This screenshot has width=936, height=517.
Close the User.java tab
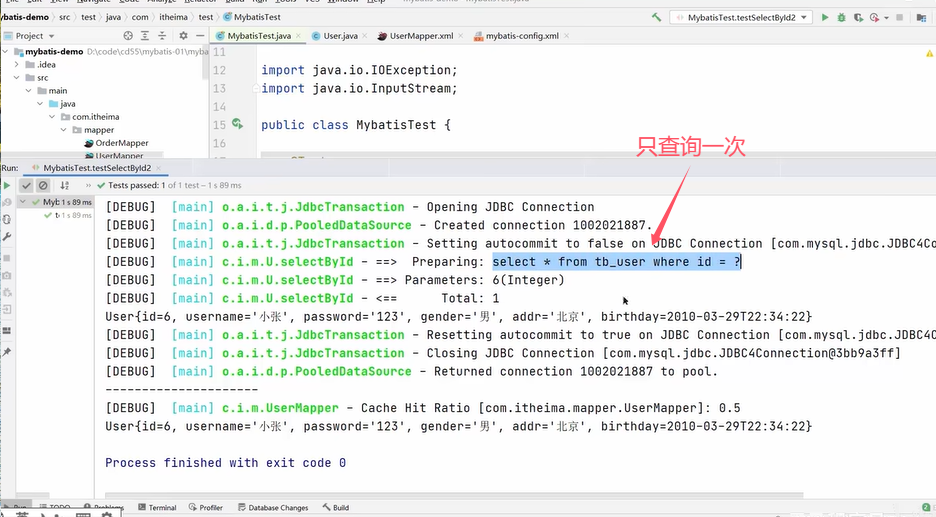click(365, 36)
